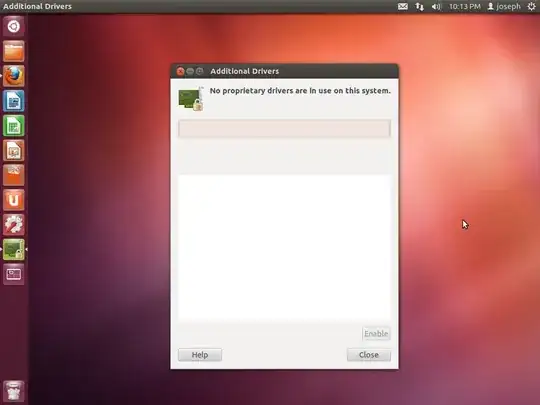Open Ubuntu One launcher icon
This screenshot has height=405, width=540.
pos(13,200)
